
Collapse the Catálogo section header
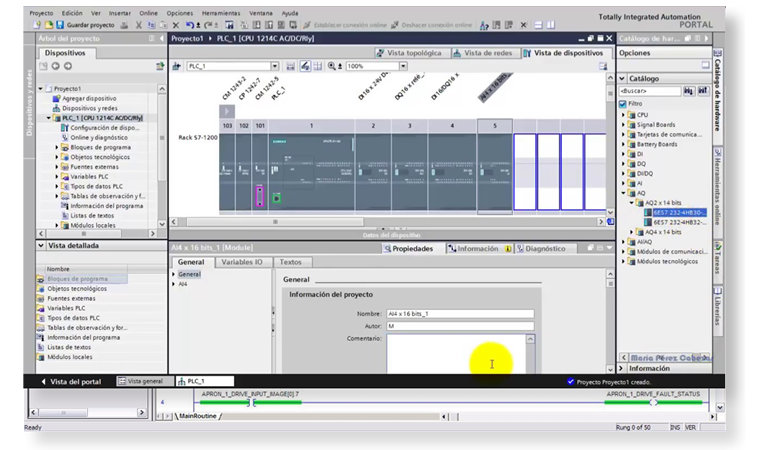coord(622,78)
